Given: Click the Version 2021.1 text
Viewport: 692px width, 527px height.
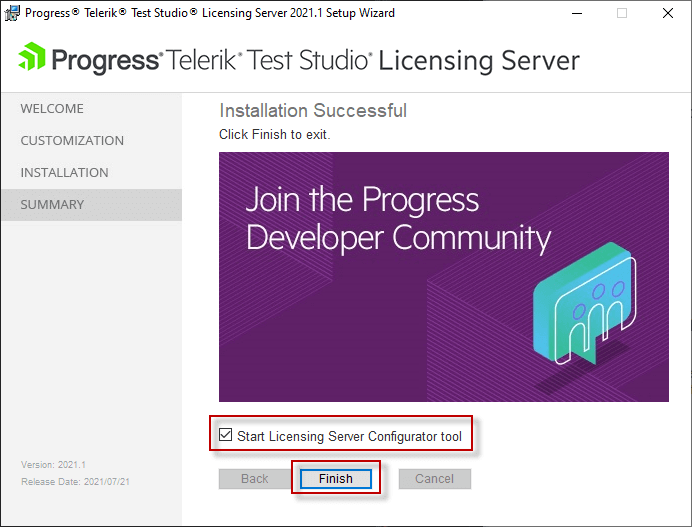Looking at the screenshot, I should tap(53, 464).
